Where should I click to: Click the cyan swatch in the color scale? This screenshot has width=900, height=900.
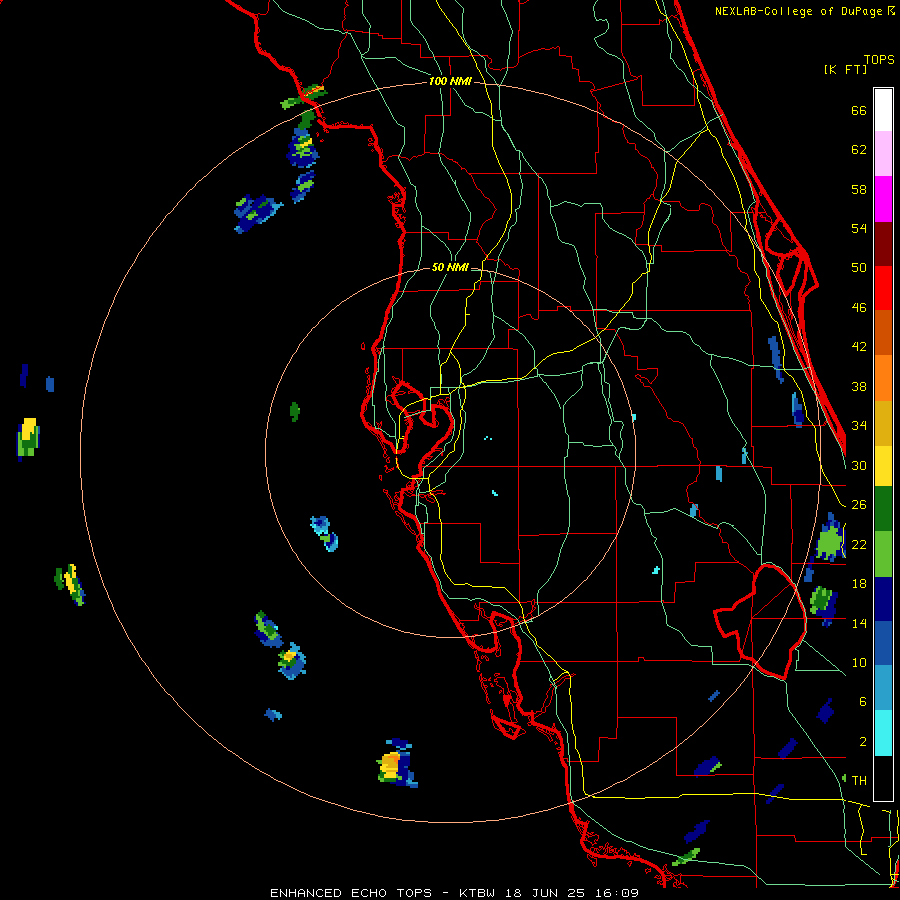tap(883, 734)
